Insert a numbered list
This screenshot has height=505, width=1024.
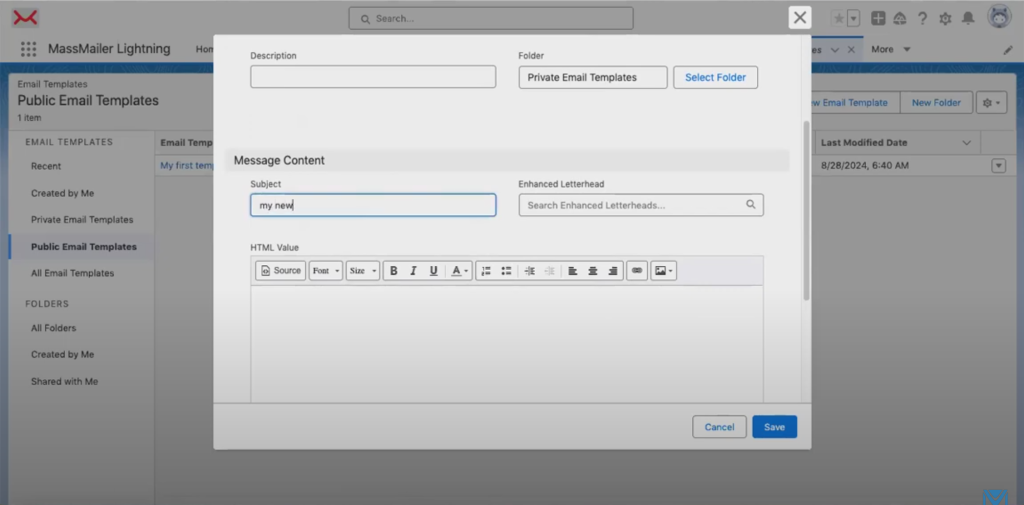click(x=486, y=270)
